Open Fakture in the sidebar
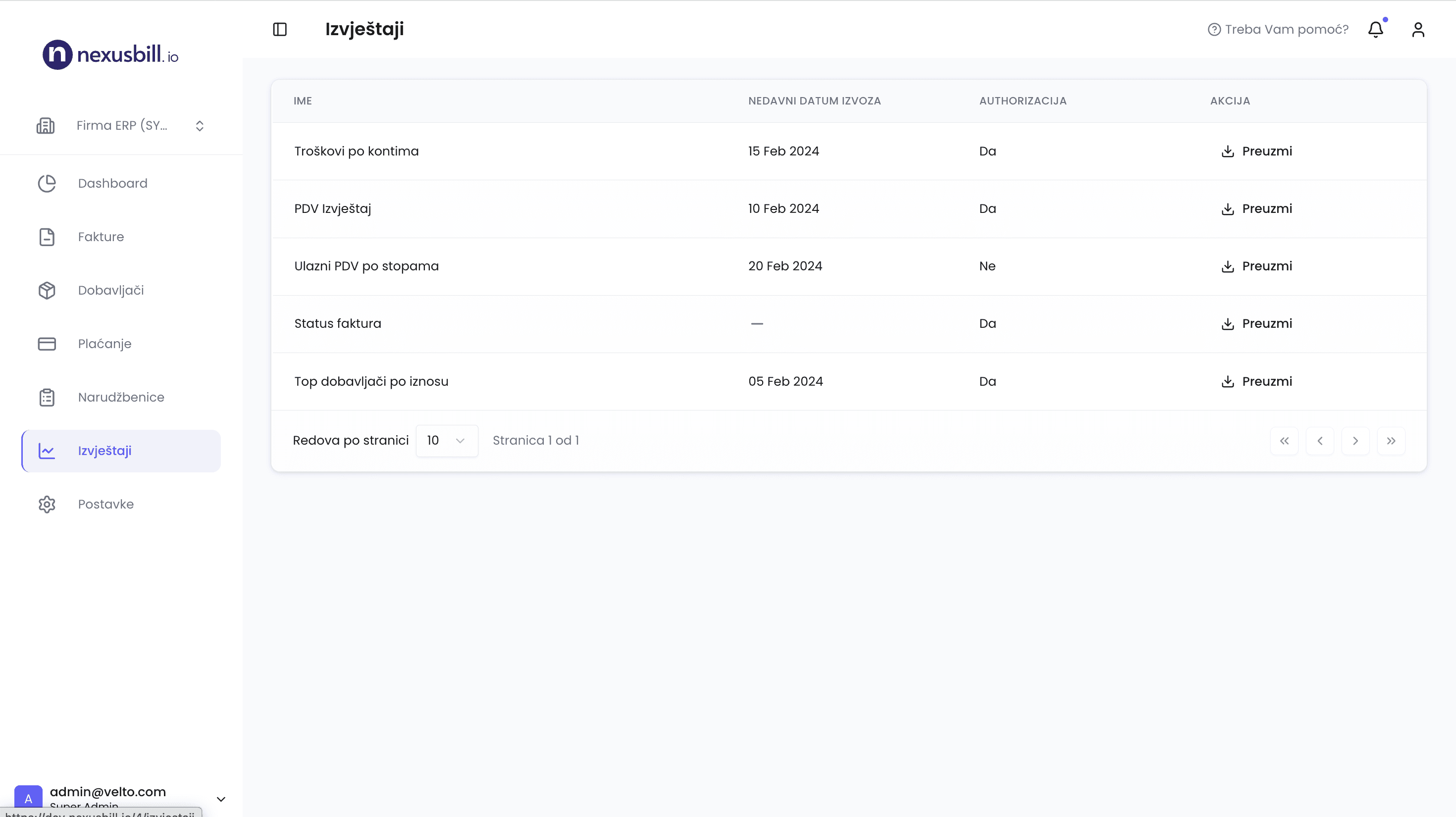The width and height of the screenshot is (1456, 817). coord(101,237)
